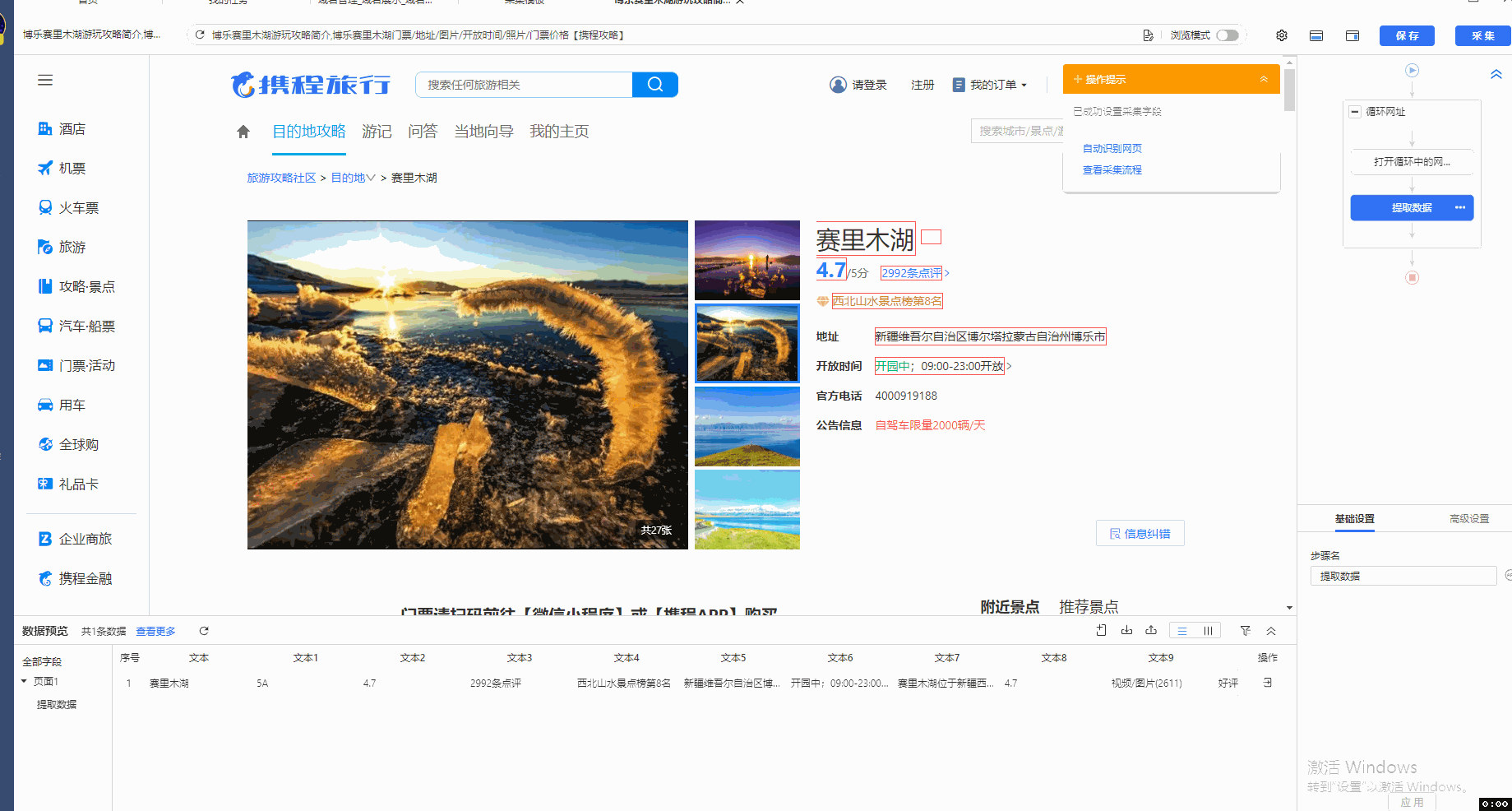Switch to 游记 tab
1512x811 pixels.
coord(377,132)
